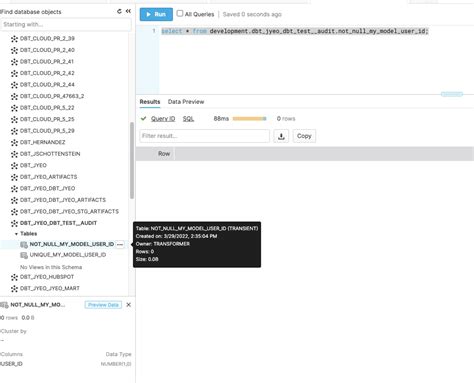This screenshot has width=474, height=383.
Task: Close the table details panel
Action: tap(129, 305)
